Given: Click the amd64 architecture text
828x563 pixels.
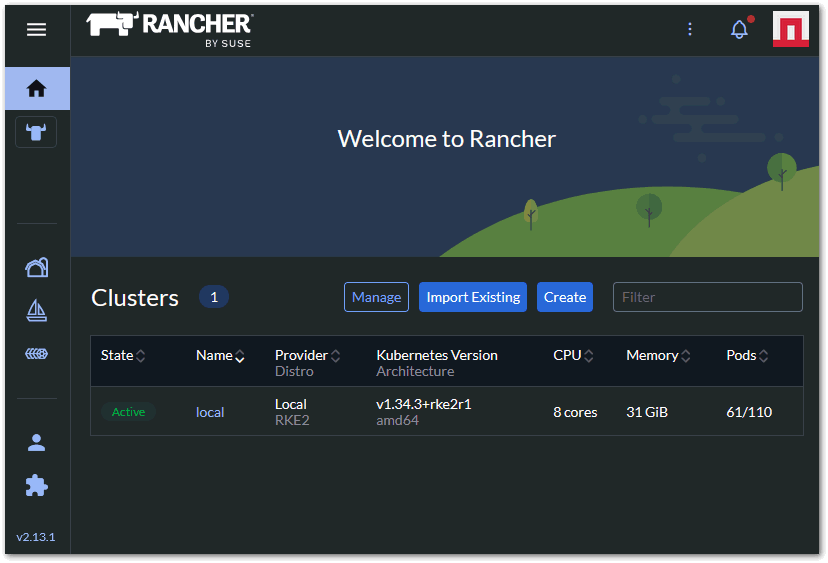Looking at the screenshot, I should (397, 420).
